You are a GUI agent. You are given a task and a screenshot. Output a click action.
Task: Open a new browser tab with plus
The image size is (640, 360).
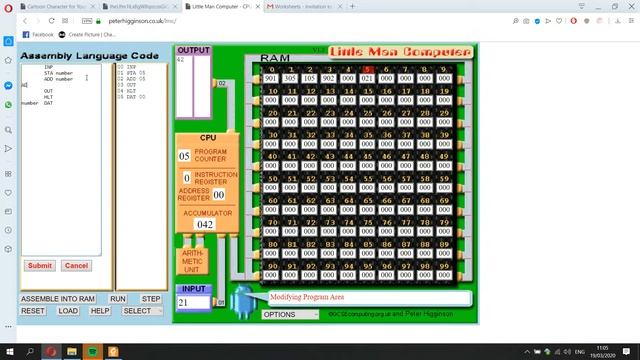[x=352, y=7]
